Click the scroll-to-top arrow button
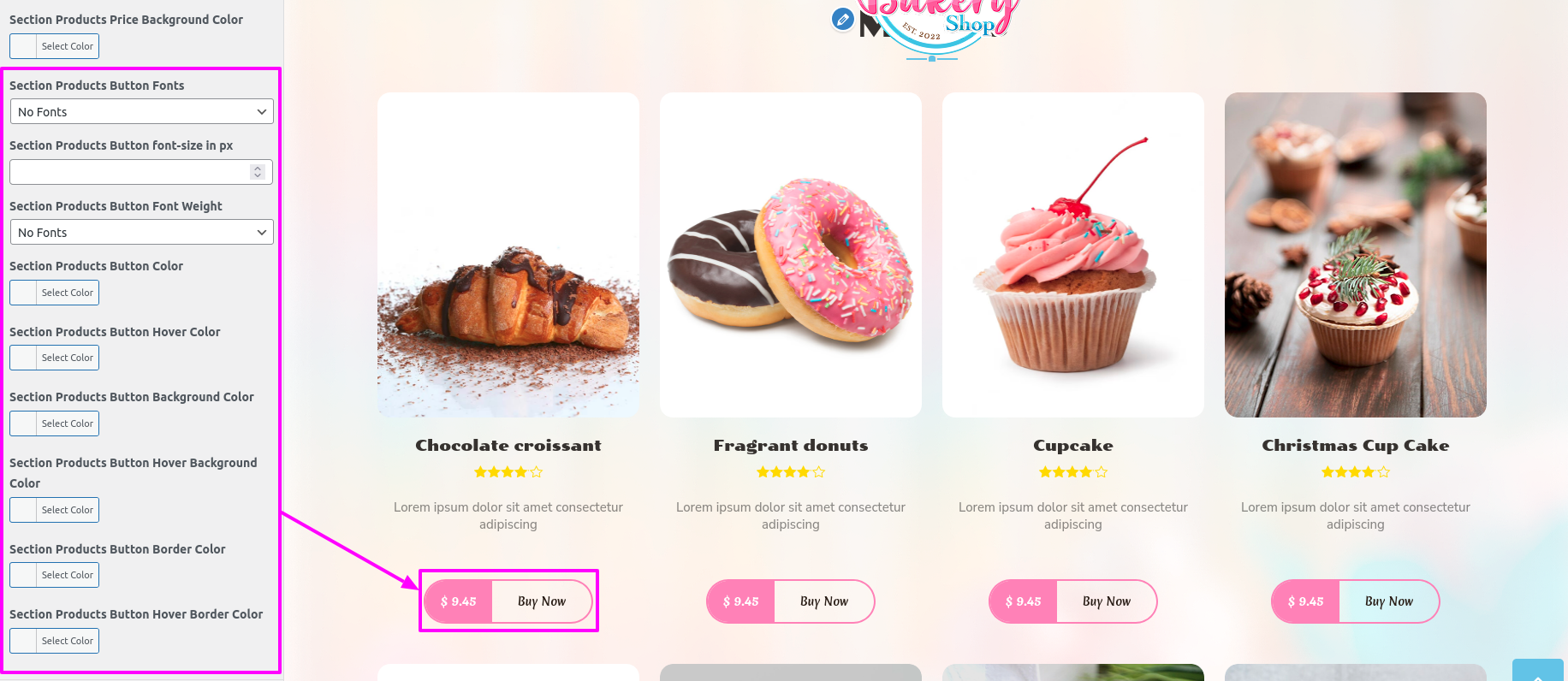1568x681 pixels. 1537,670
